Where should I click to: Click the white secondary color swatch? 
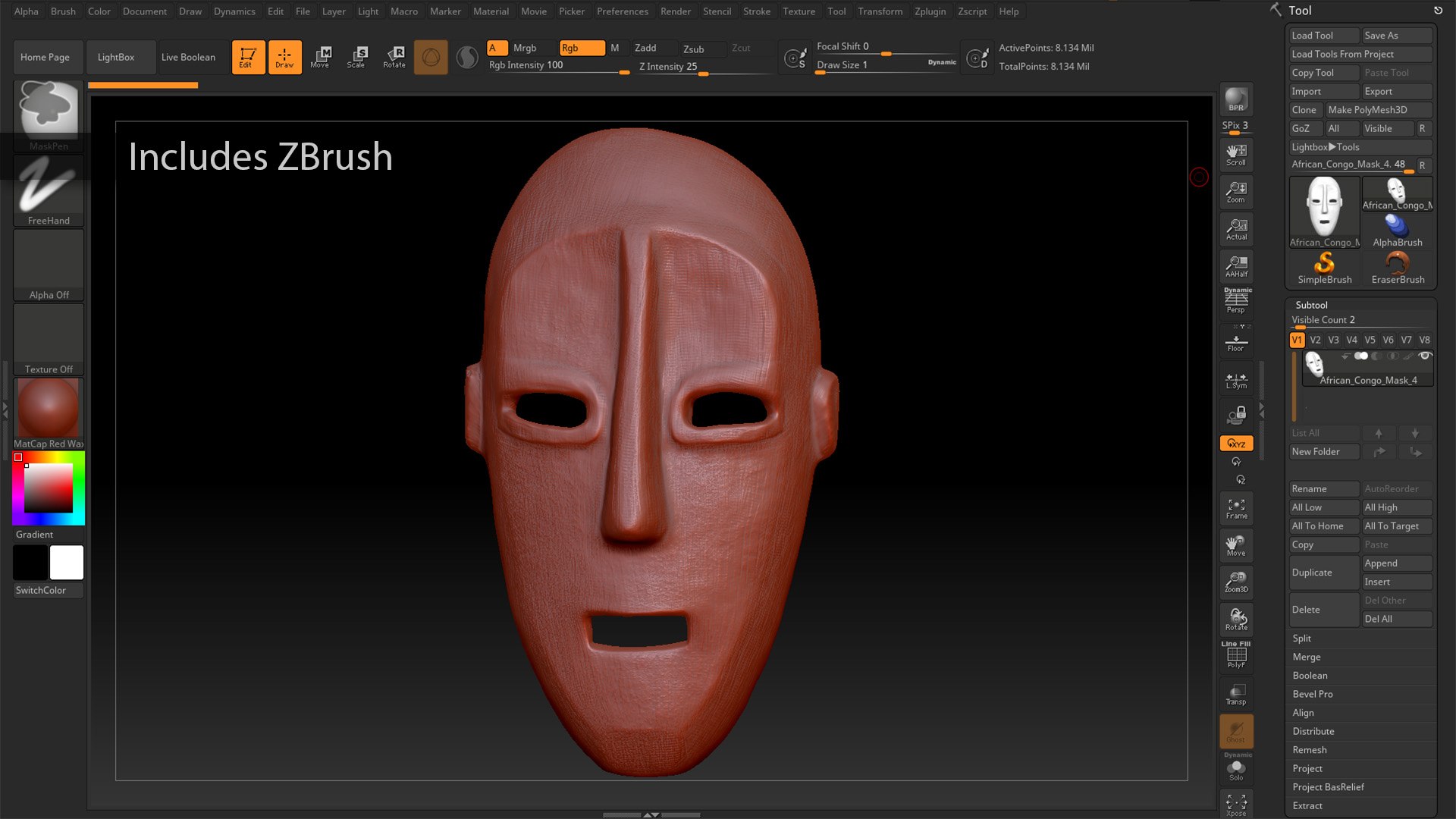pyautogui.click(x=67, y=563)
